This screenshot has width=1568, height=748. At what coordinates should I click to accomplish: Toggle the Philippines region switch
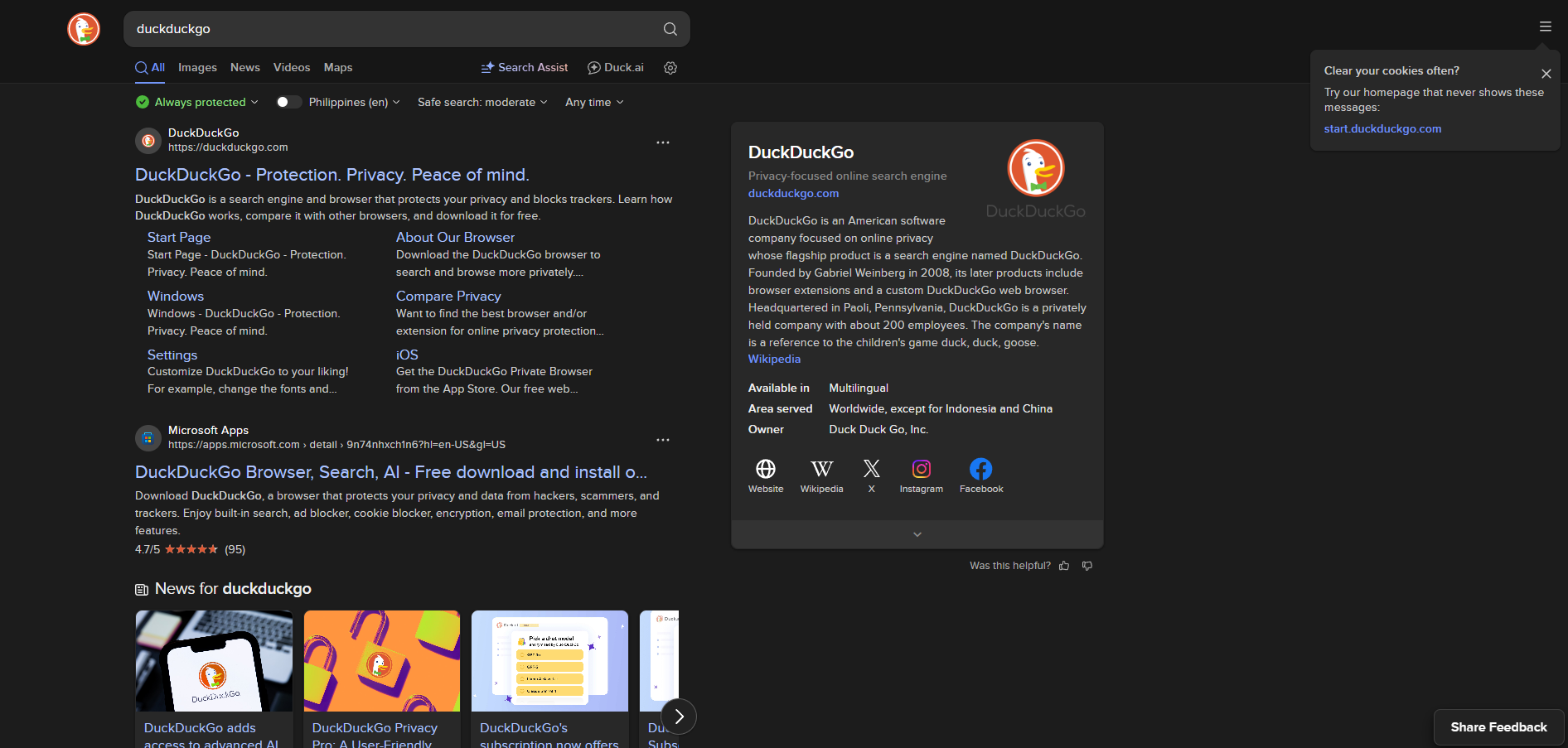point(288,102)
